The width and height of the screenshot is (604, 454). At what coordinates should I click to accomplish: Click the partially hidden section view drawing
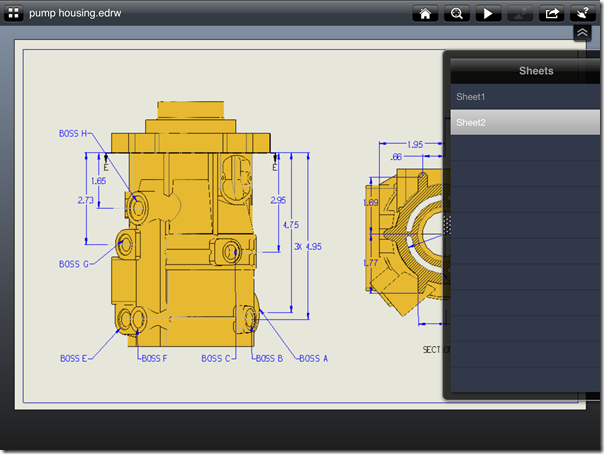coord(406,243)
